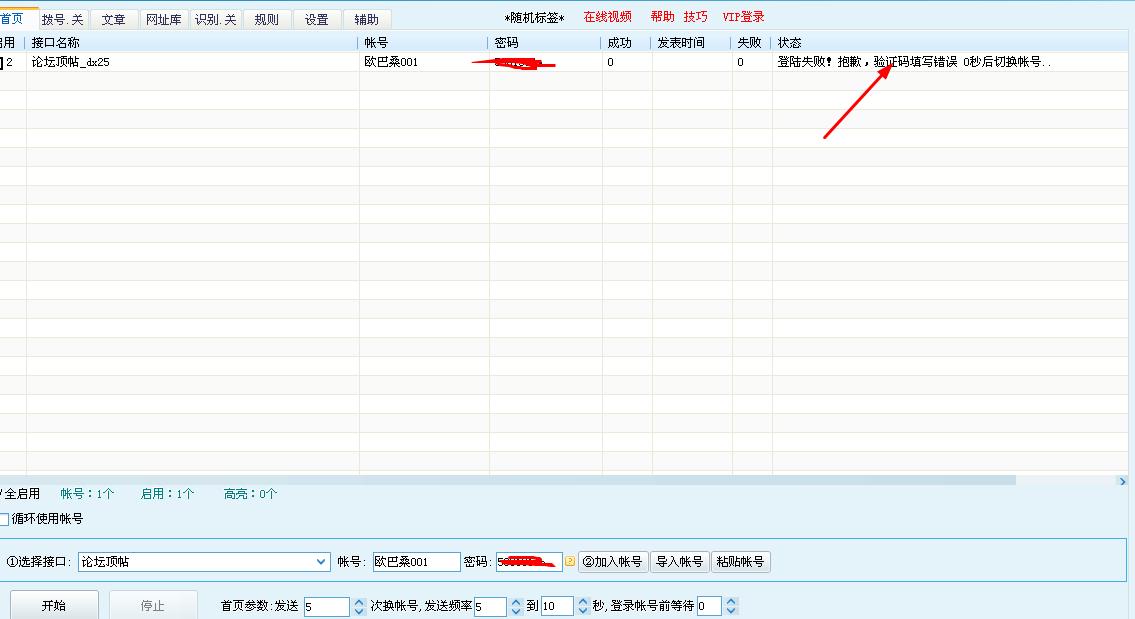This screenshot has height=619, width=1135.
Task: Switch to the 规则 tab
Action: coord(266,19)
